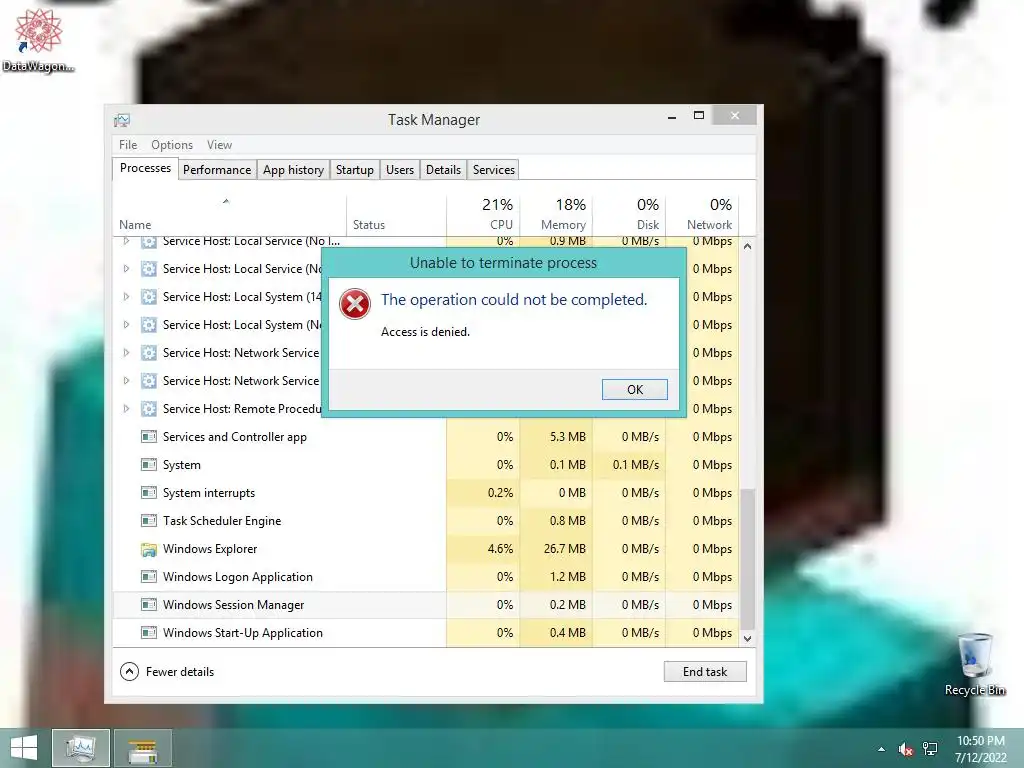Expand Service Host: Remote Procedure row

tap(126, 409)
